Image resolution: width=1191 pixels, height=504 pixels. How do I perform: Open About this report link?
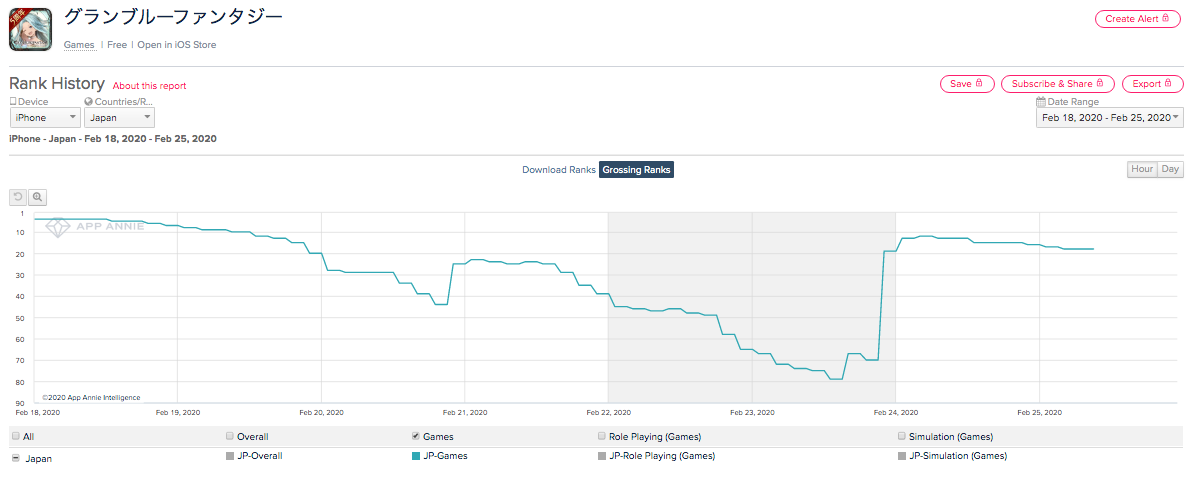coord(150,86)
